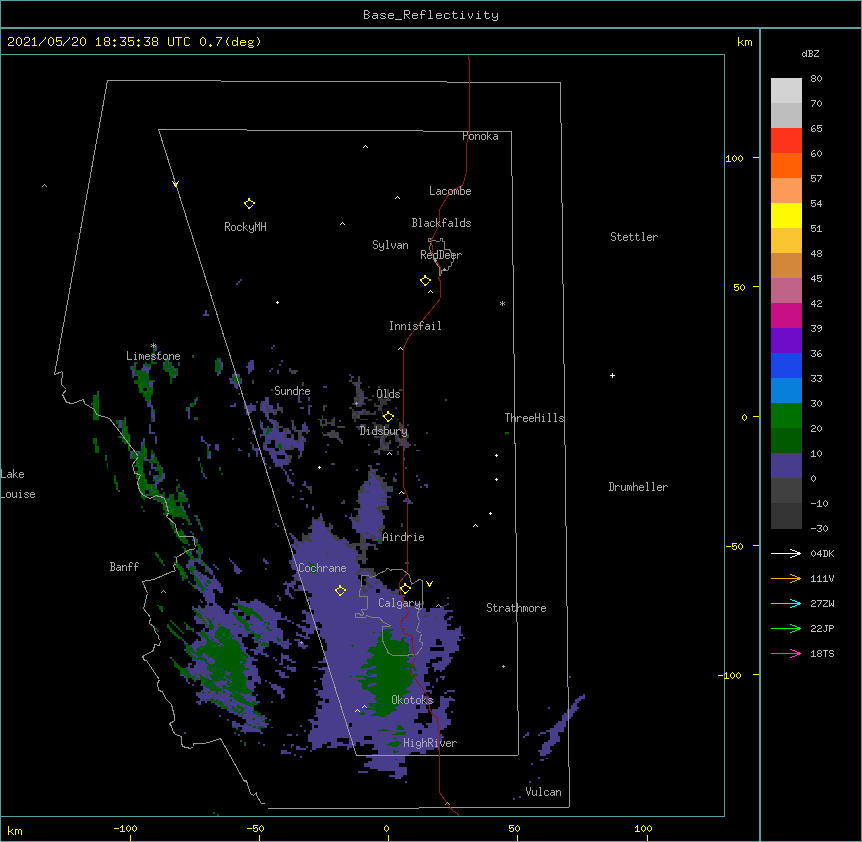Pick the dark green 10-20 dBZ swatch

tap(786, 440)
